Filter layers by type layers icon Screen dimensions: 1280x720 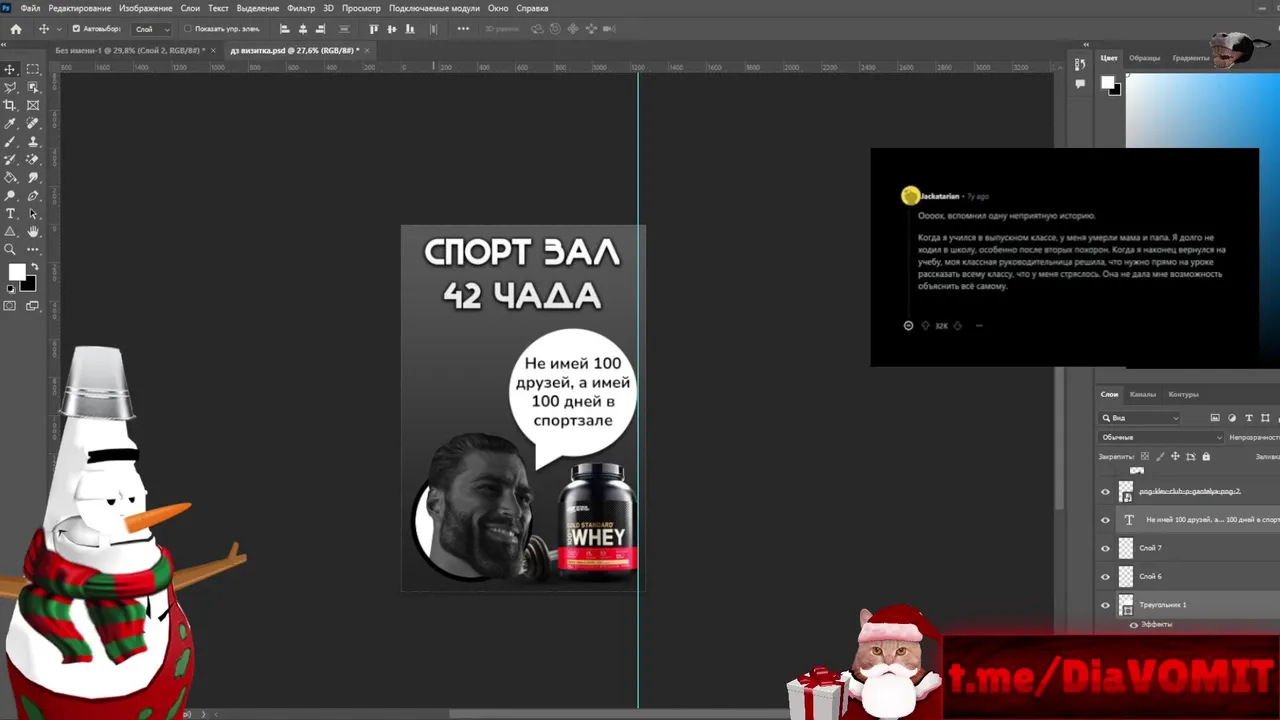pos(1249,418)
